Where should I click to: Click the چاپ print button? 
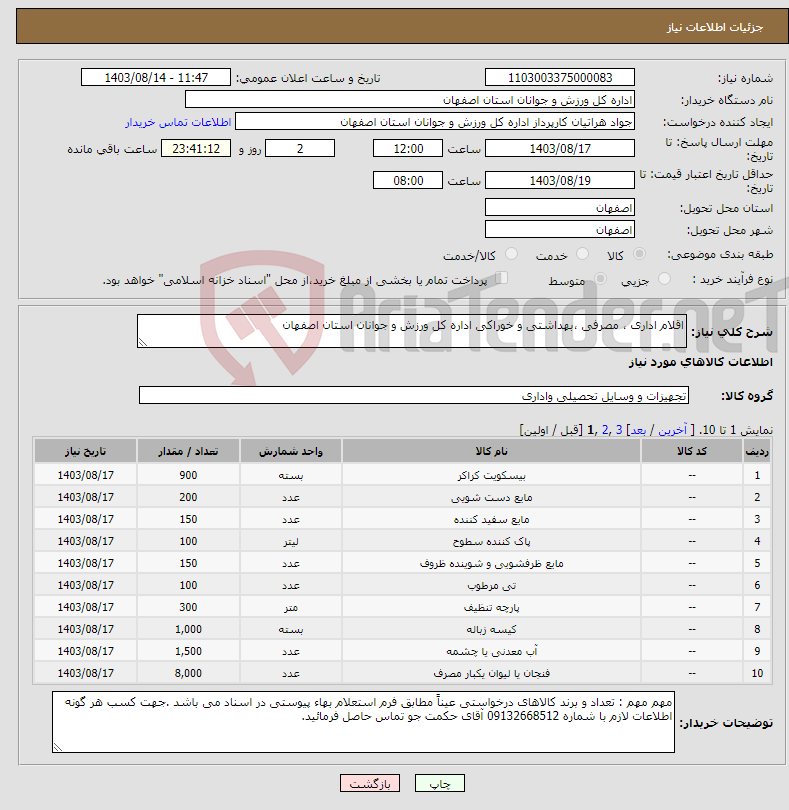coord(440,783)
